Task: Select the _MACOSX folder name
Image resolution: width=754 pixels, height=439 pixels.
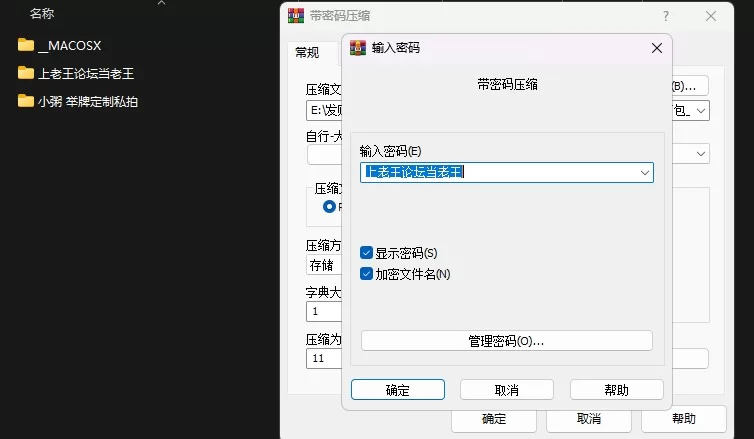Action: coord(69,46)
